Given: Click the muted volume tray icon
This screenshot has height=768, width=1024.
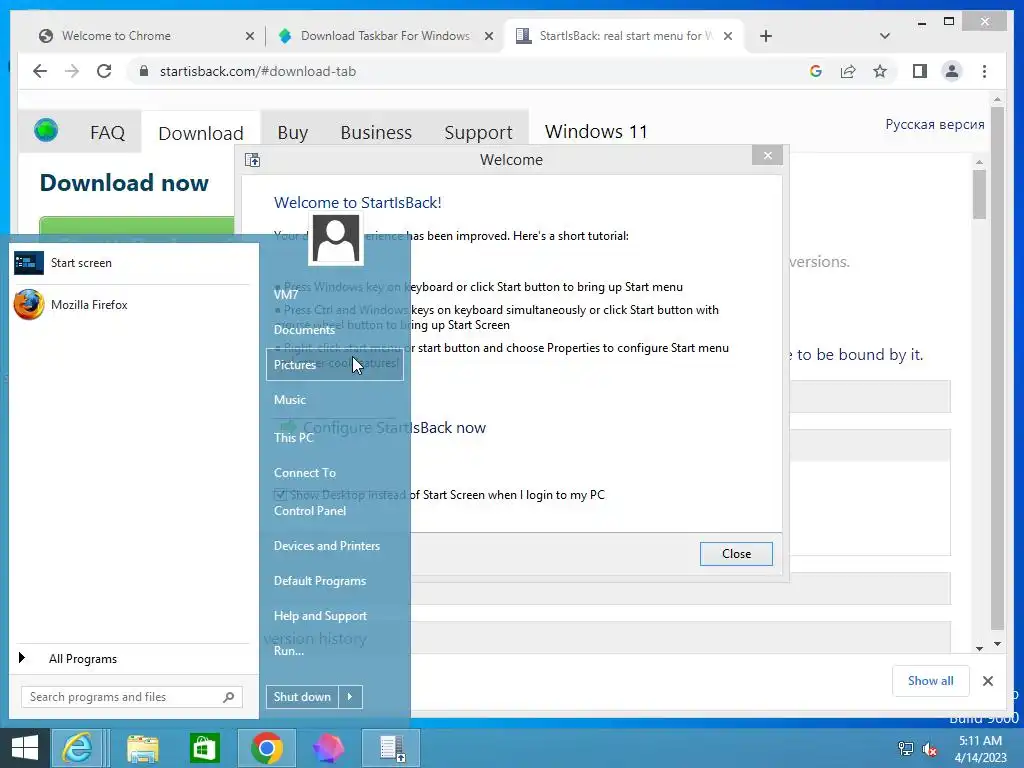Looking at the screenshot, I should pos(930,749).
